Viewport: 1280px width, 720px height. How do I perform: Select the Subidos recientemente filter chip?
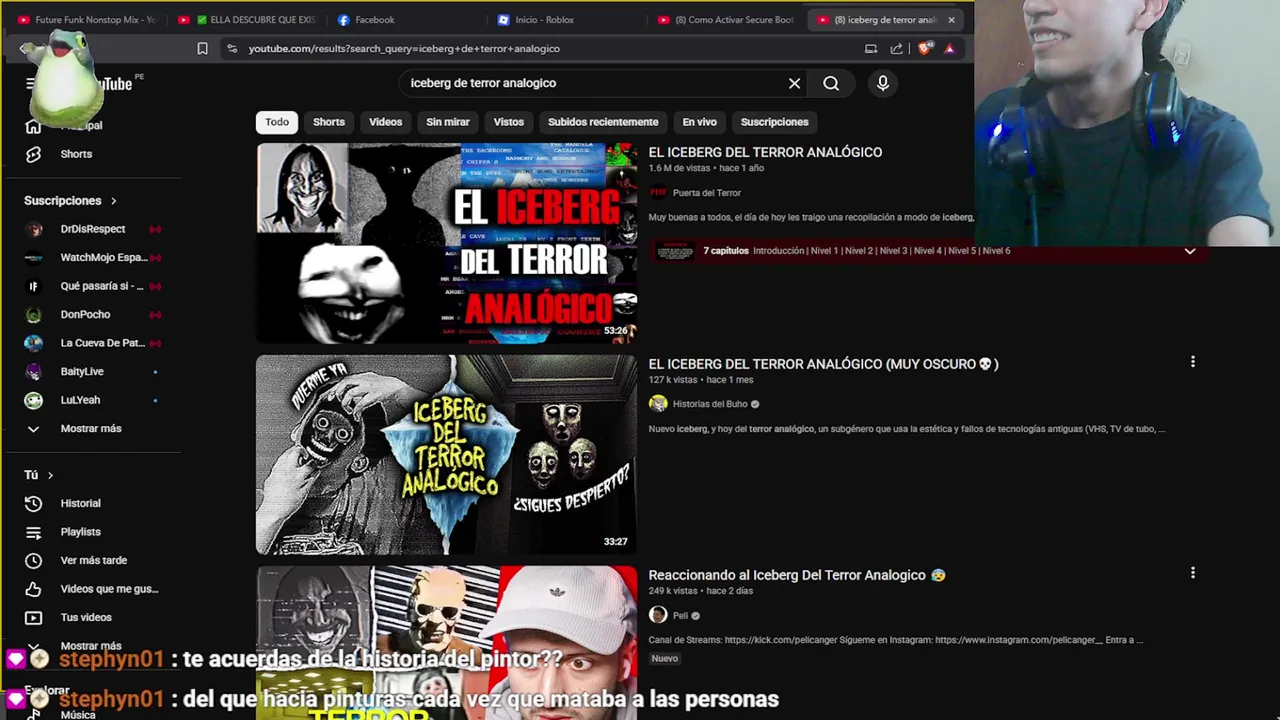603,122
